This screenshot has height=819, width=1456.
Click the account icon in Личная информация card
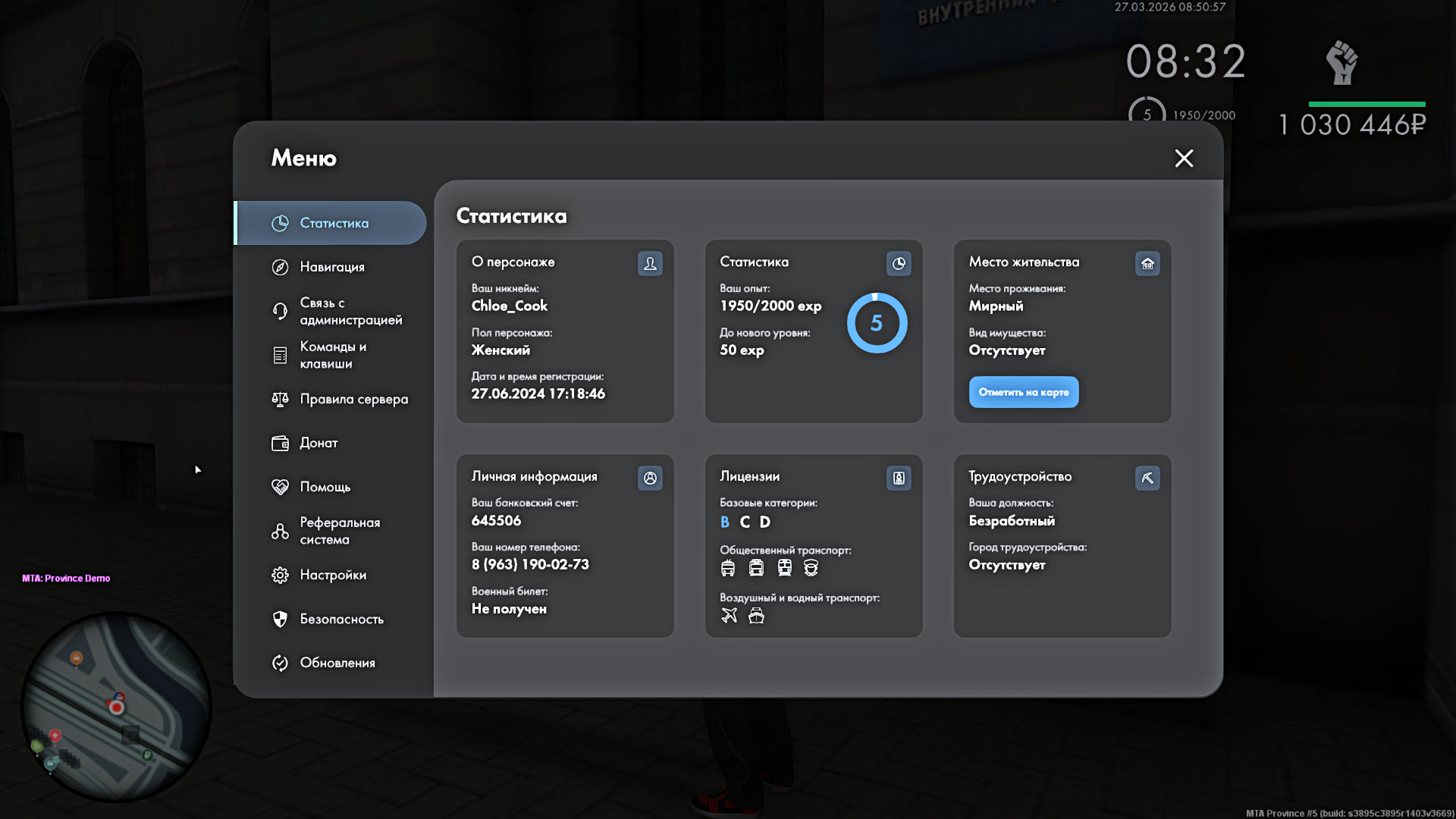coord(650,478)
